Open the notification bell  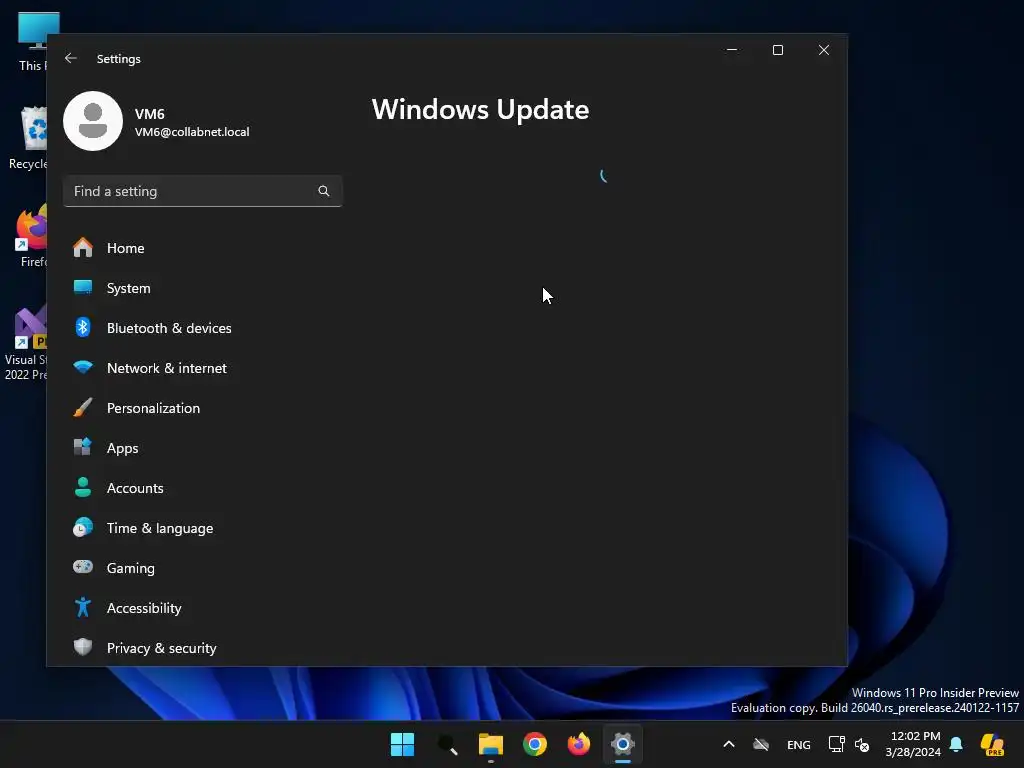click(x=956, y=744)
